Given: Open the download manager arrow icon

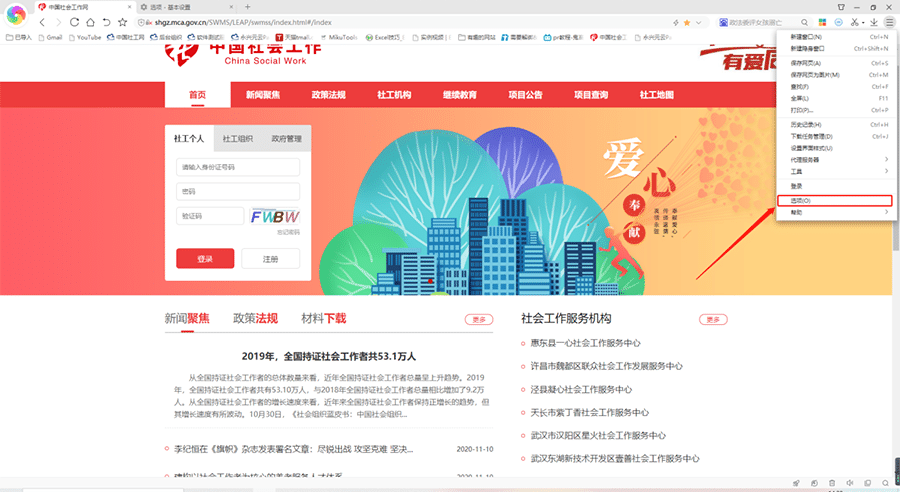Looking at the screenshot, I should click(873, 21).
